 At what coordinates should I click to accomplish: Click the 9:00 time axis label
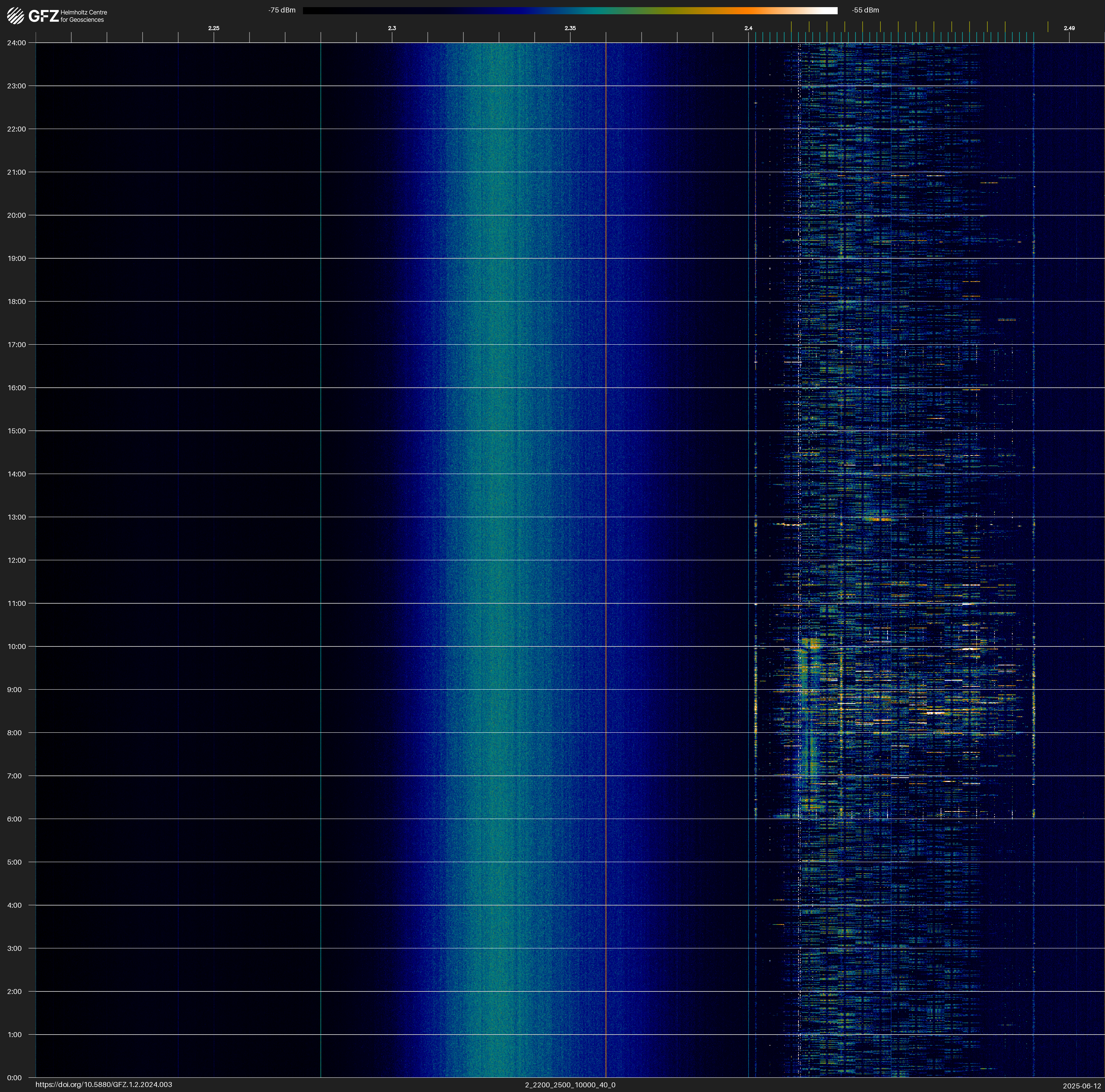[14, 690]
